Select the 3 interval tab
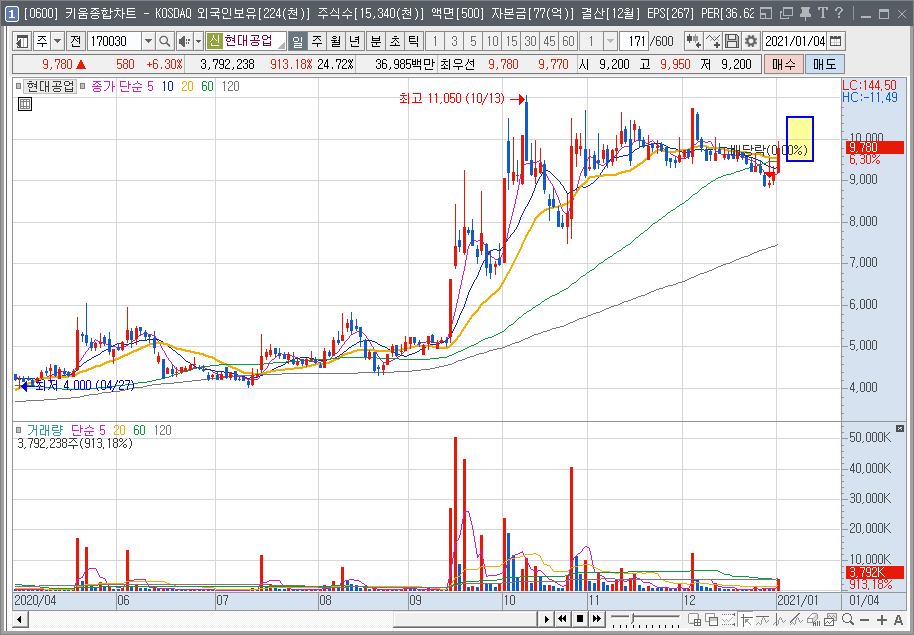Viewport: 914px width, 635px height. pyautogui.click(x=454, y=41)
